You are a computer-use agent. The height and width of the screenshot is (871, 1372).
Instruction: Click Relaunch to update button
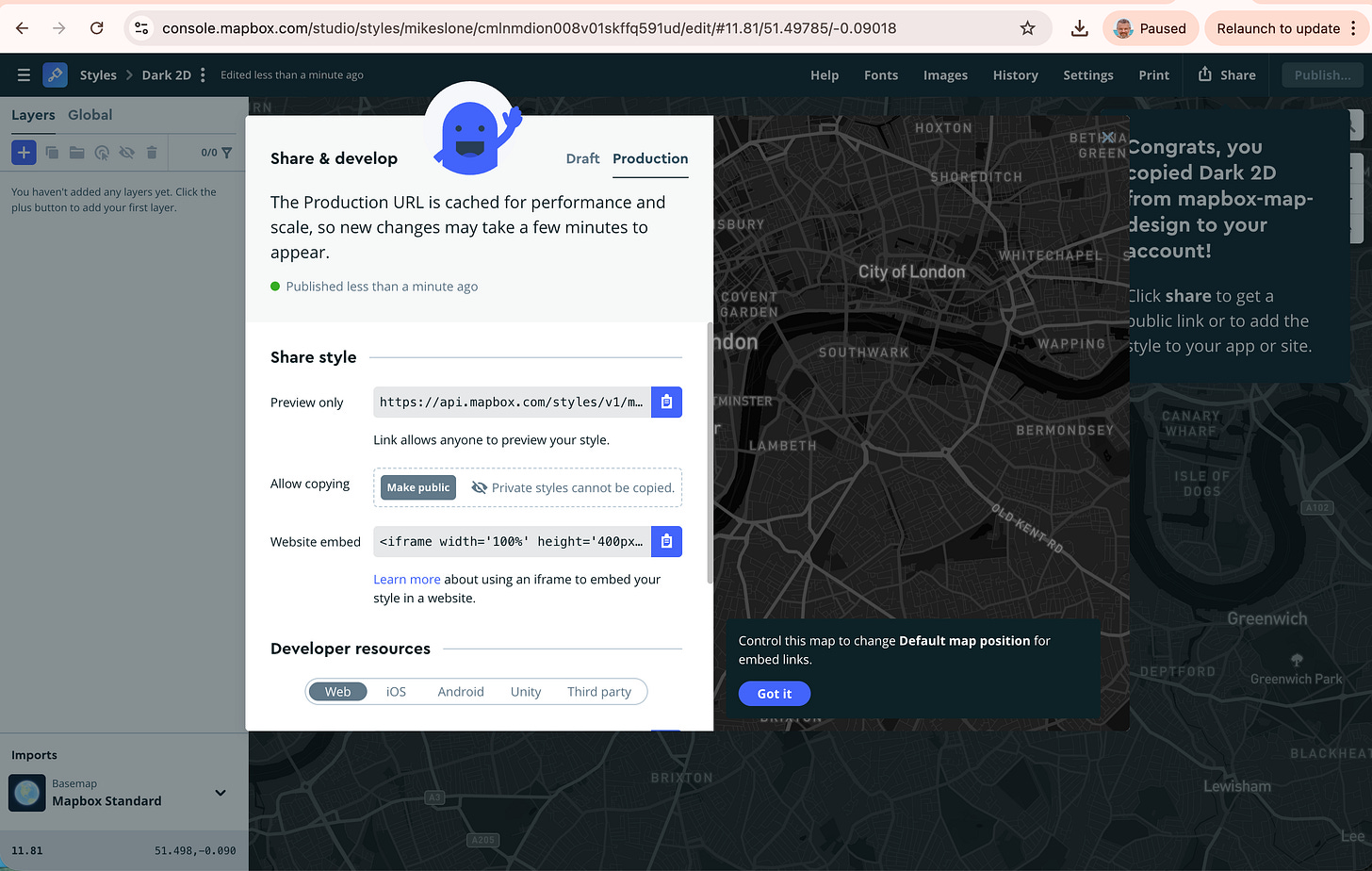point(1278,28)
